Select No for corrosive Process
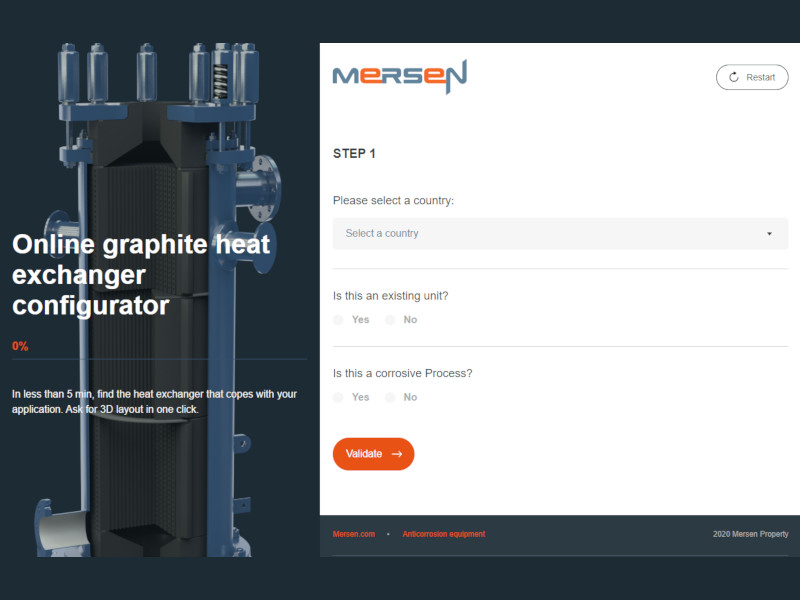This screenshot has height=600, width=800. click(x=390, y=397)
